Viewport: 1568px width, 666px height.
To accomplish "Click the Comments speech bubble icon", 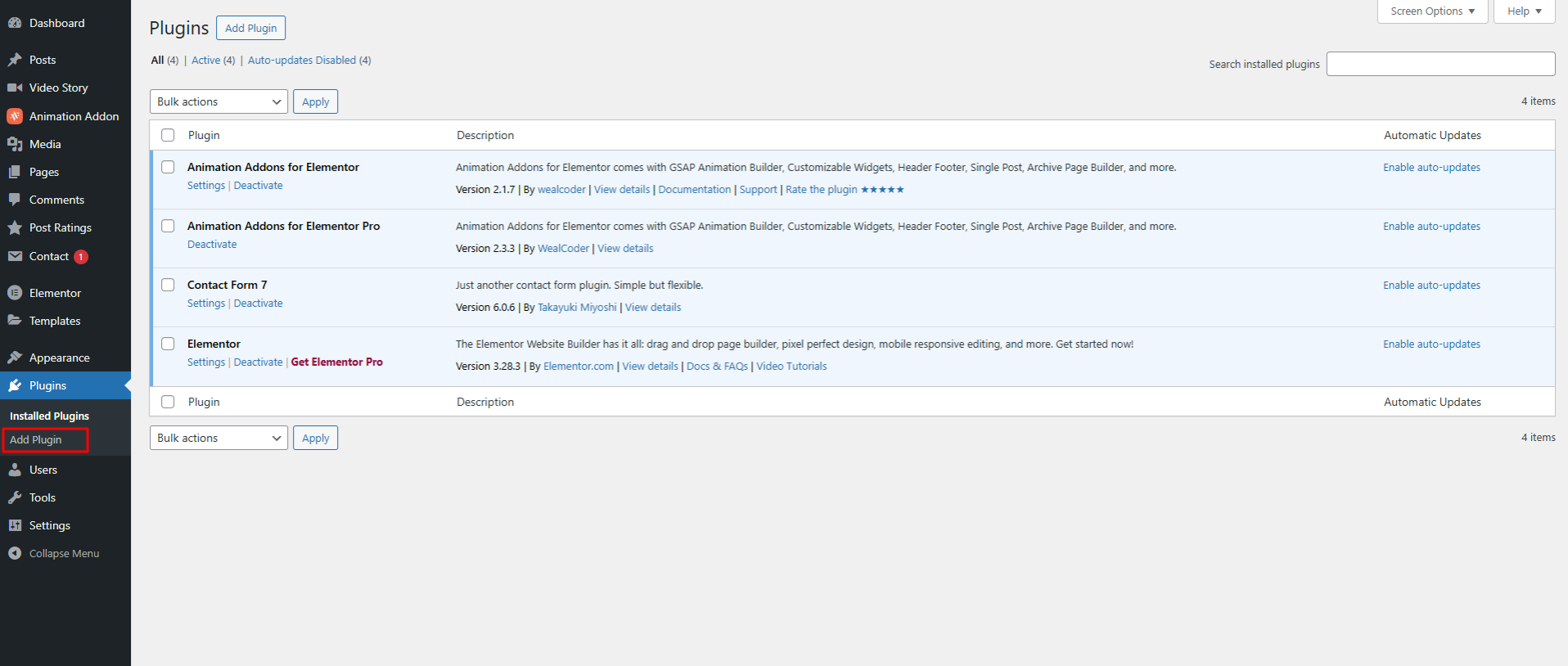I will coord(15,200).
